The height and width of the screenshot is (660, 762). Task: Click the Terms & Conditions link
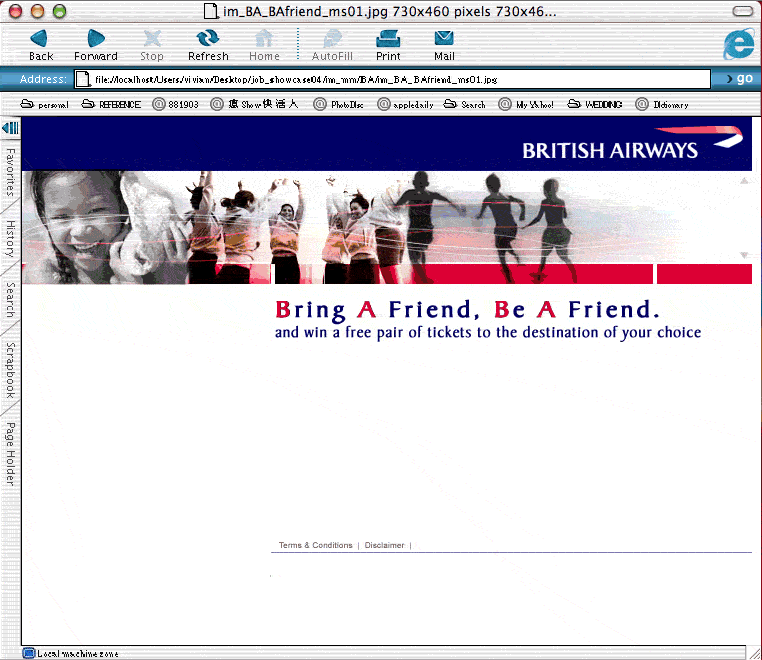coord(315,545)
